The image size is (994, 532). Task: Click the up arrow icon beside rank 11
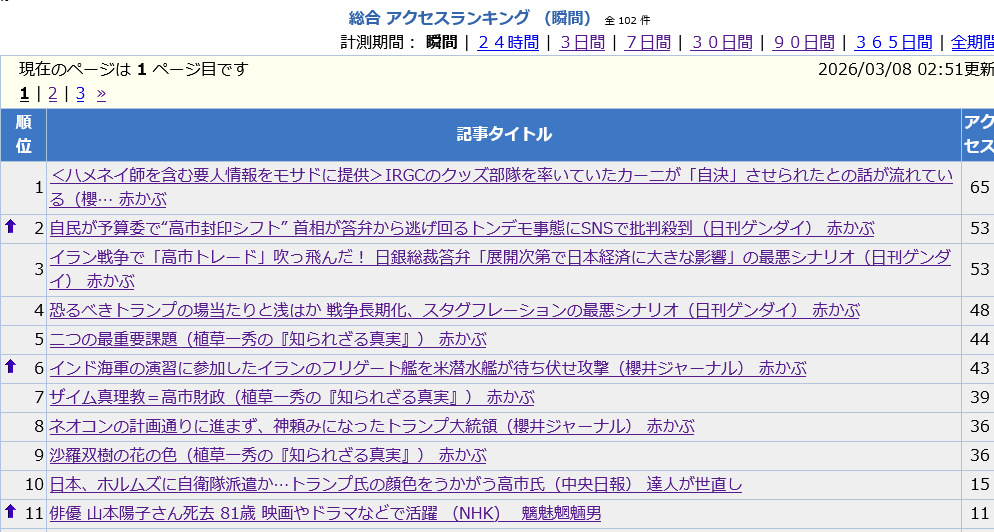tap(11, 512)
